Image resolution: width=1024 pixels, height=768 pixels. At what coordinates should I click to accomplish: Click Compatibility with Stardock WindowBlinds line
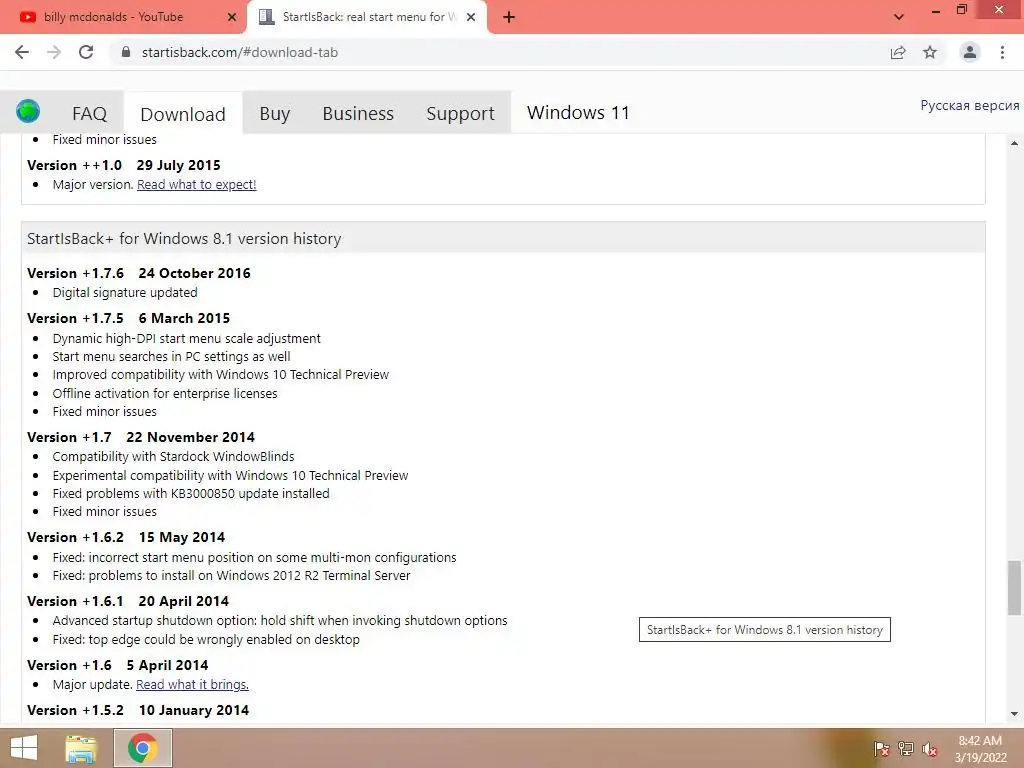click(x=173, y=456)
